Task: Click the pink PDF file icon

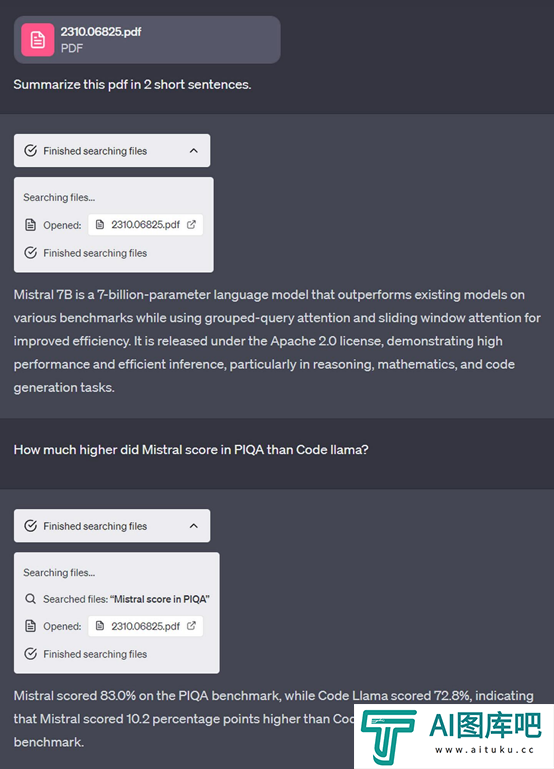Action: click(38, 40)
